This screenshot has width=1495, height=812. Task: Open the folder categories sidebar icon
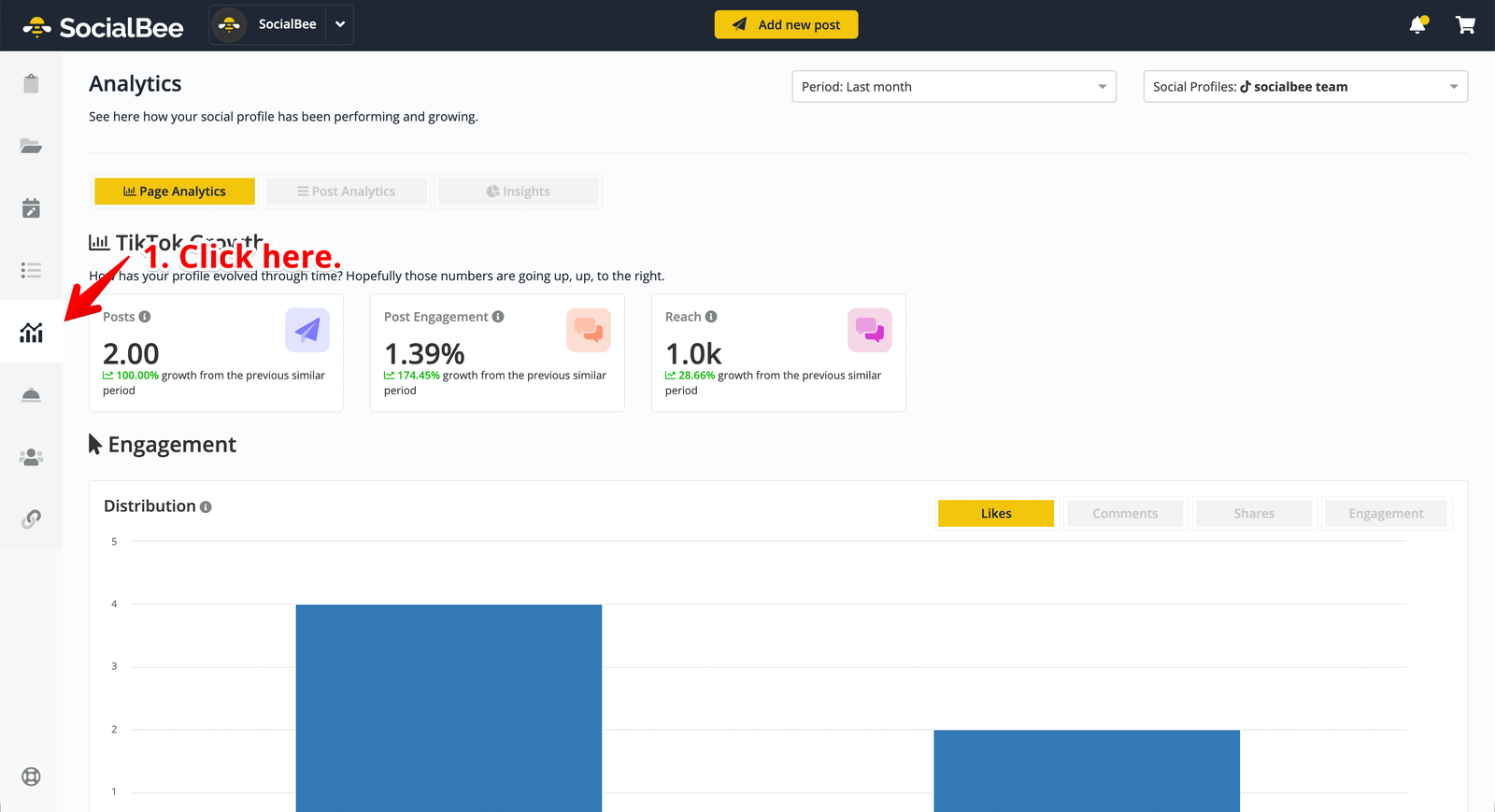click(x=31, y=146)
